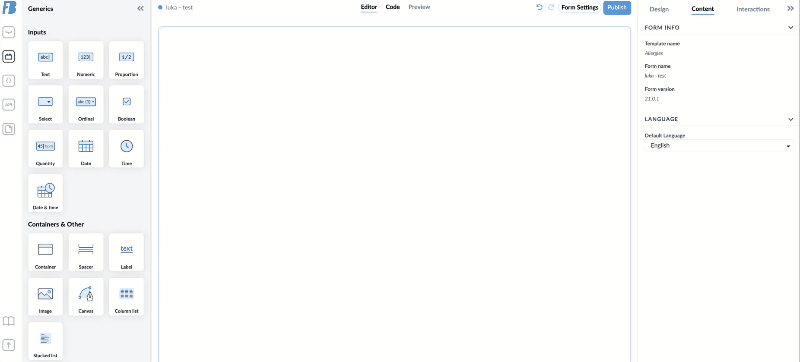Collapse the right properties panel
The image size is (800, 362).
click(791, 9)
